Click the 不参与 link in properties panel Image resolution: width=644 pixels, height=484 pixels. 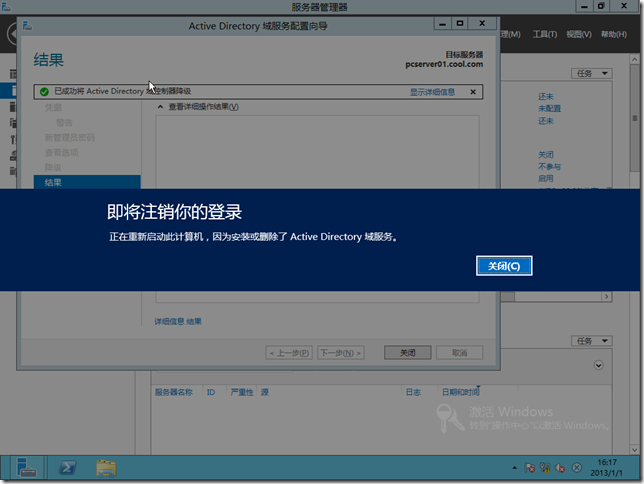point(549,166)
